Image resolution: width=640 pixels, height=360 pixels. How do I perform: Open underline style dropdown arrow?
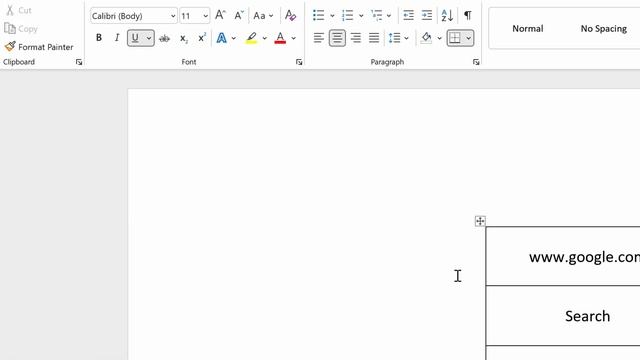pos(149,38)
